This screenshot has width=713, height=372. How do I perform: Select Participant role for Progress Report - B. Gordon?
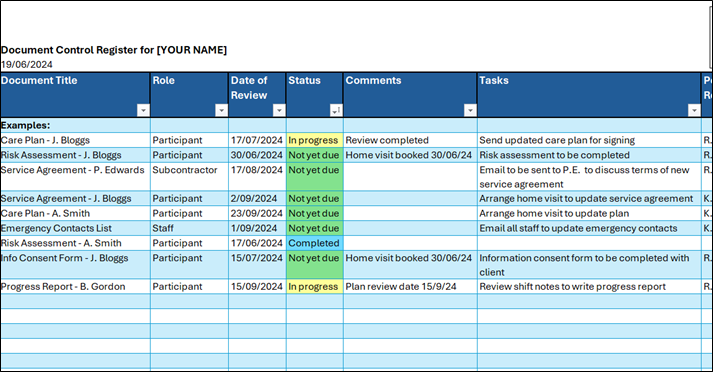coord(189,287)
